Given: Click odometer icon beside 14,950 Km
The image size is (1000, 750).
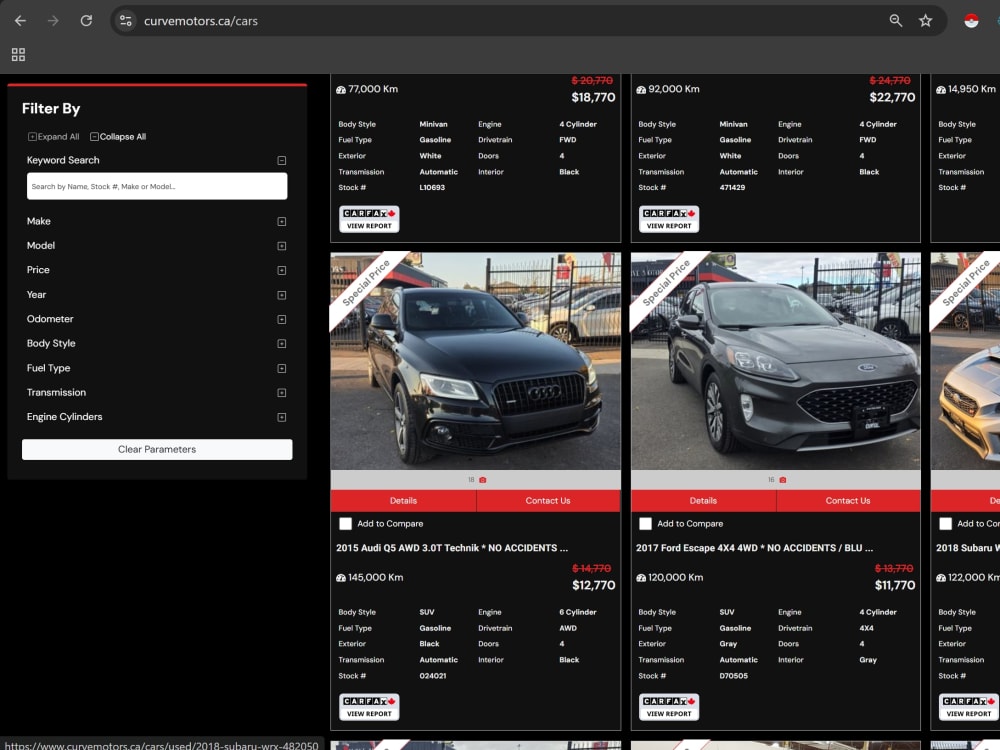Looking at the screenshot, I should click(941, 90).
